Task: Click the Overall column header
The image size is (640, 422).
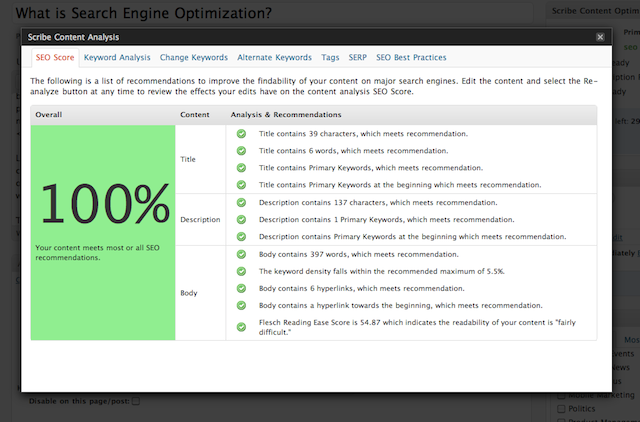Action: (49, 115)
